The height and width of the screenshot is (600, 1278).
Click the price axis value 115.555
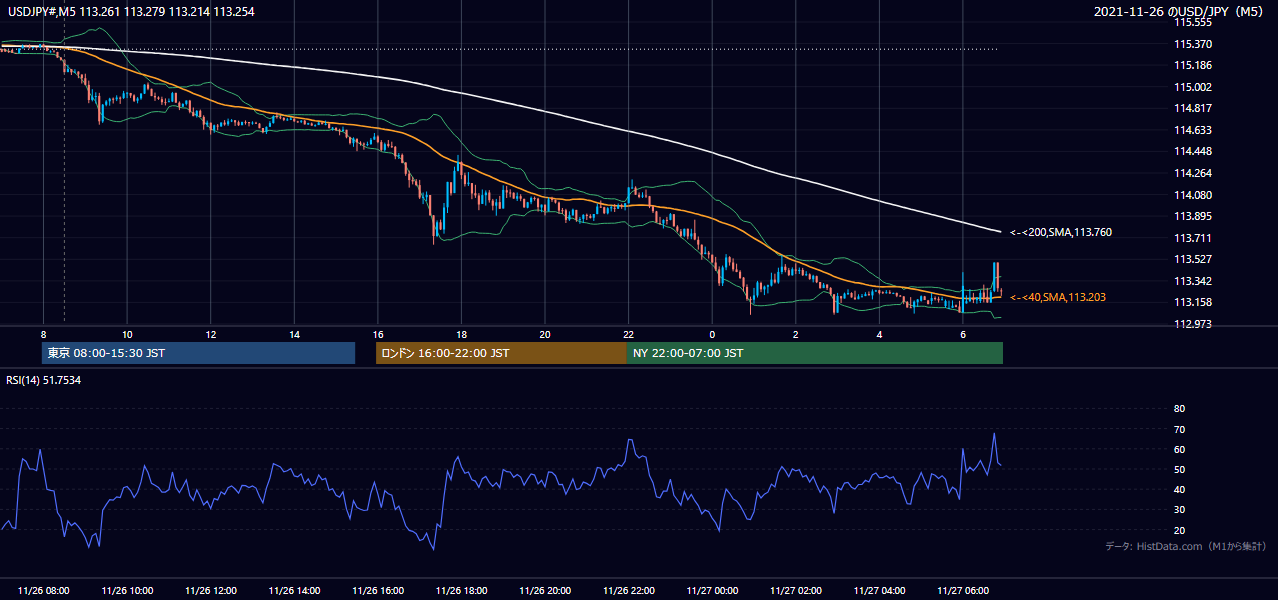point(1192,22)
